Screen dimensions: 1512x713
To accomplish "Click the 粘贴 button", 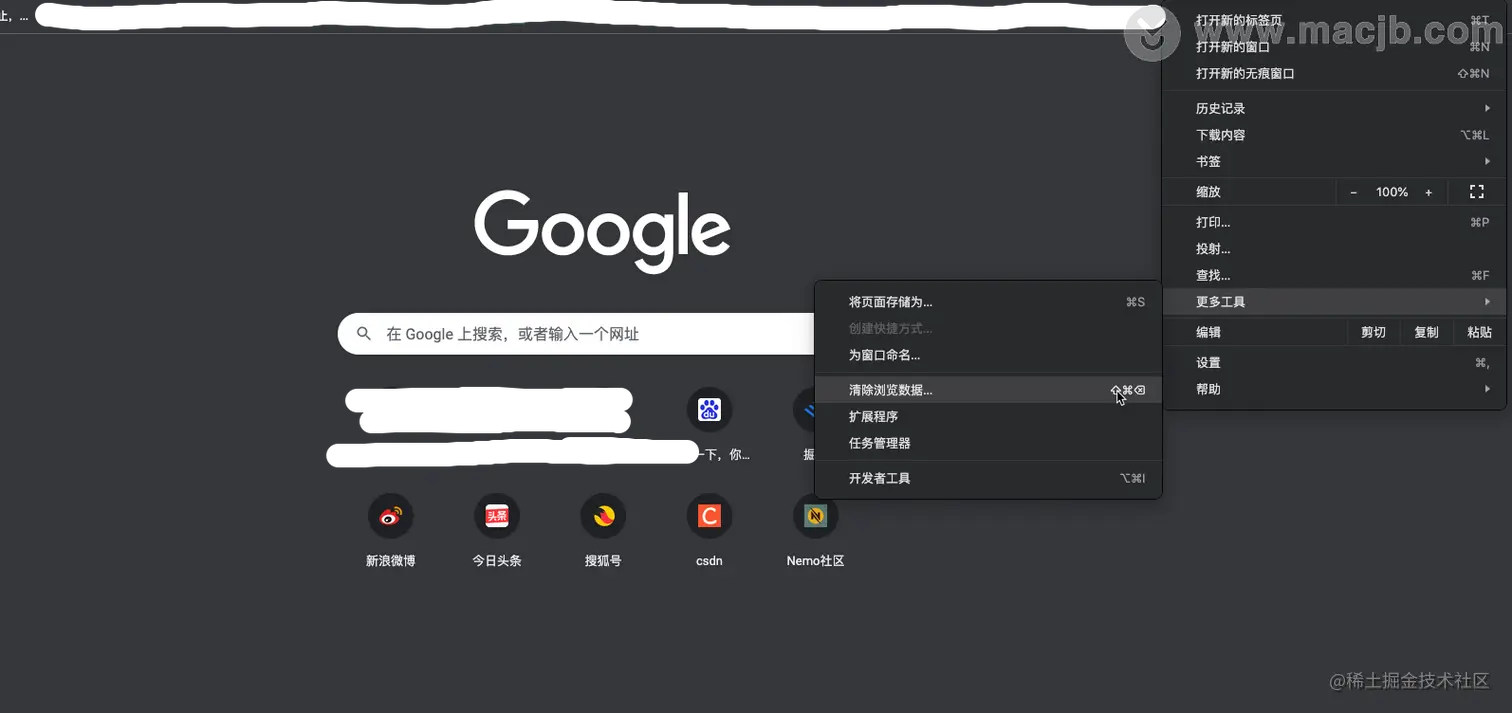I will click(x=1479, y=332).
